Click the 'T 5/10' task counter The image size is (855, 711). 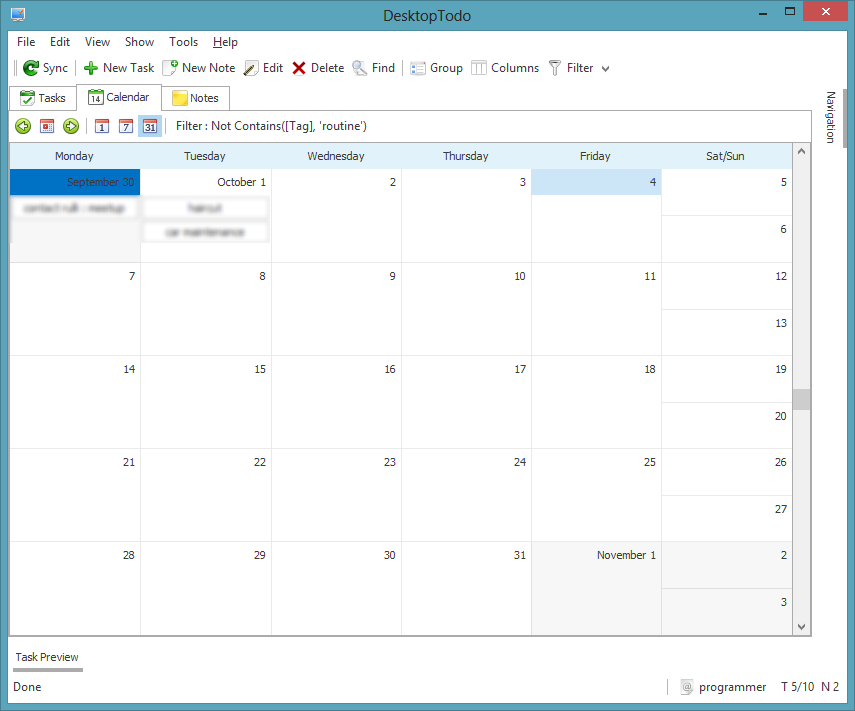797,687
